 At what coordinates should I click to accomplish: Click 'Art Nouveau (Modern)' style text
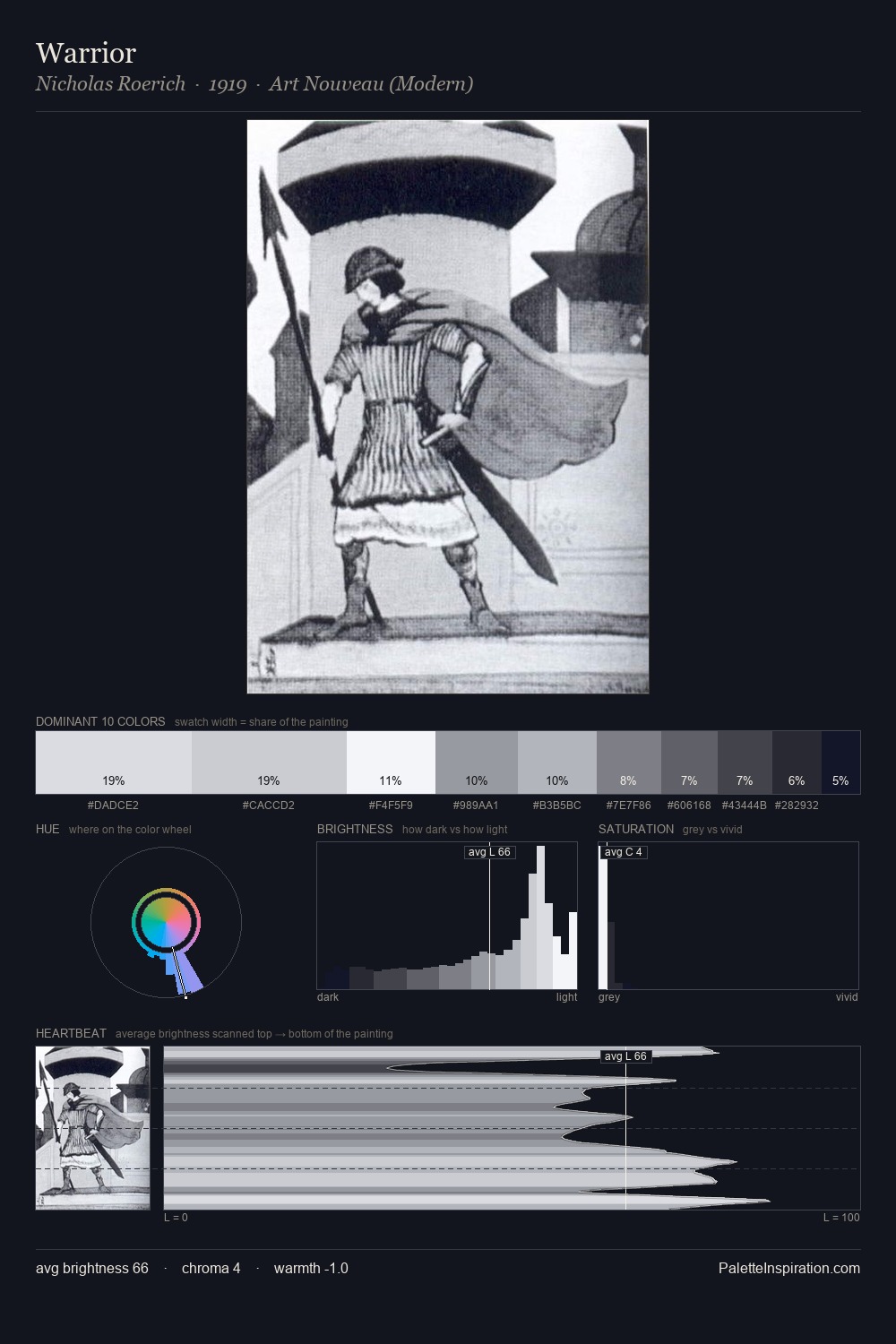[371, 83]
